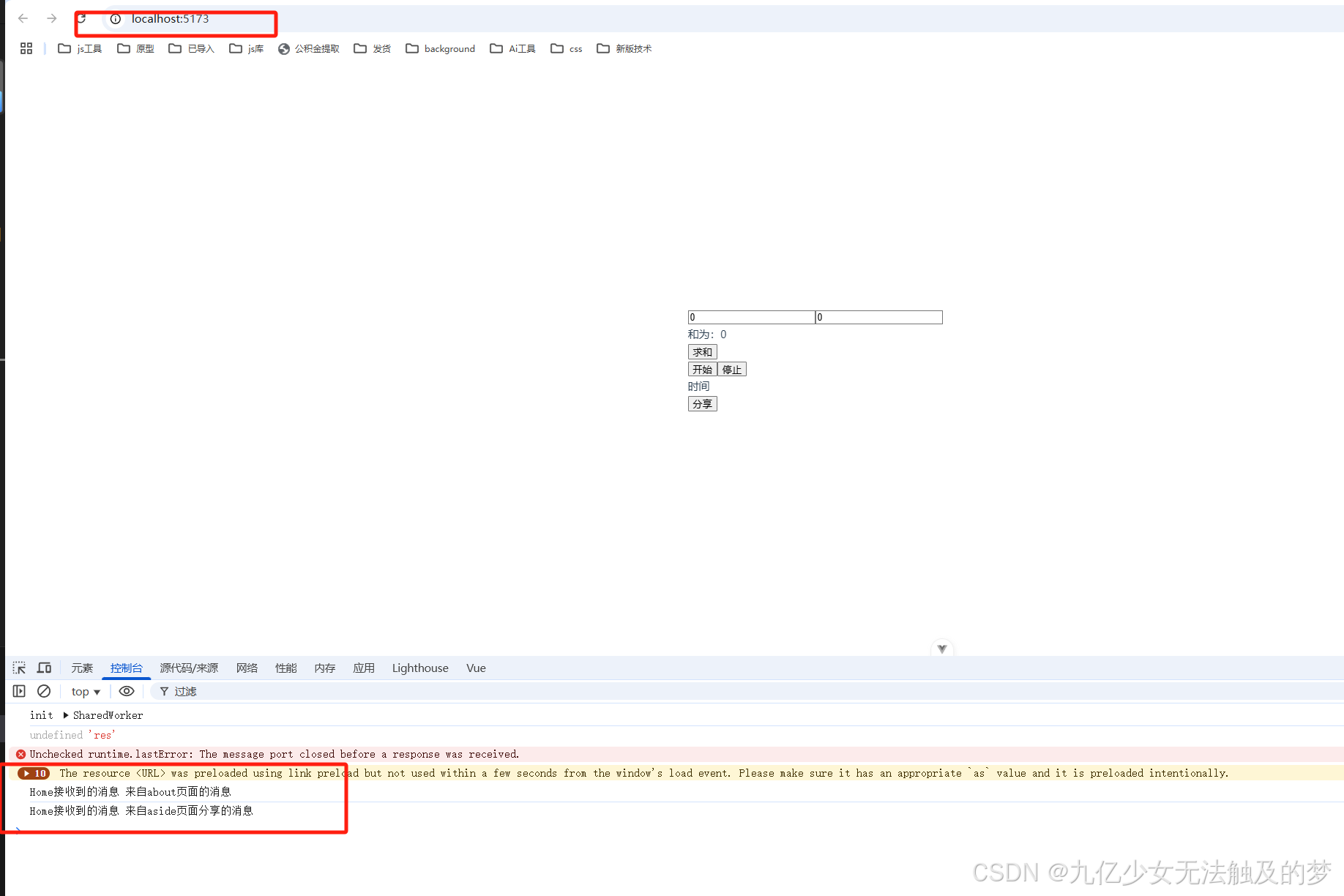
Task: Open the 新版技术 bookmark folder
Action: coord(624,48)
